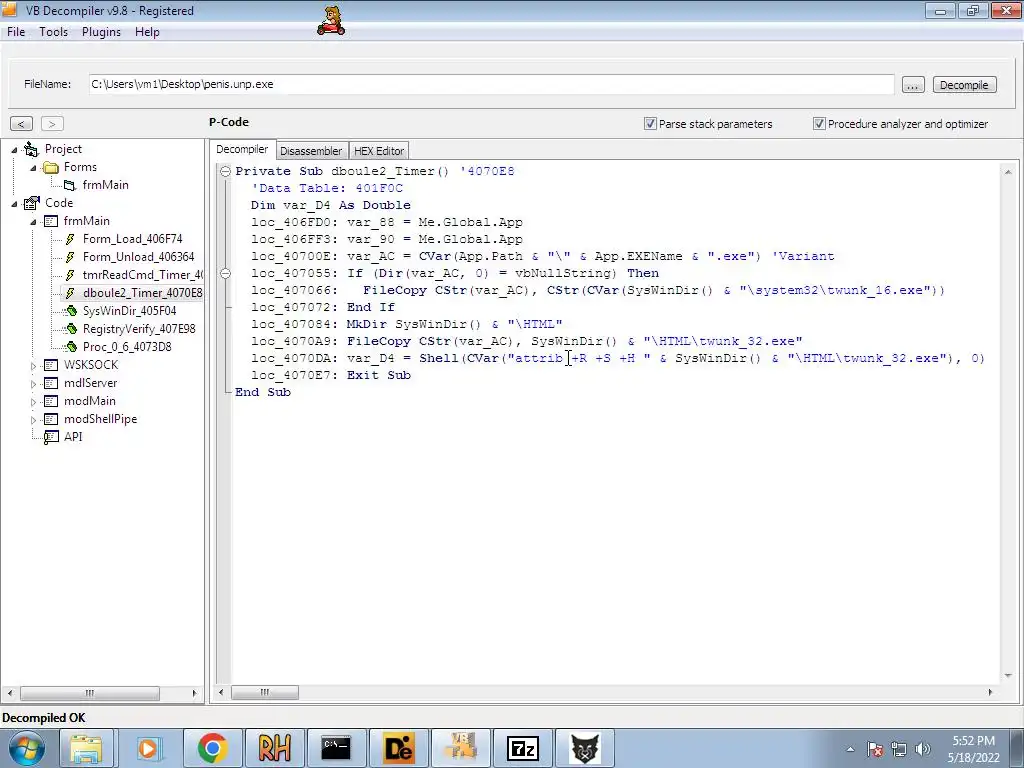
Task: Collapse the If block code fold
Action: click(x=225, y=273)
